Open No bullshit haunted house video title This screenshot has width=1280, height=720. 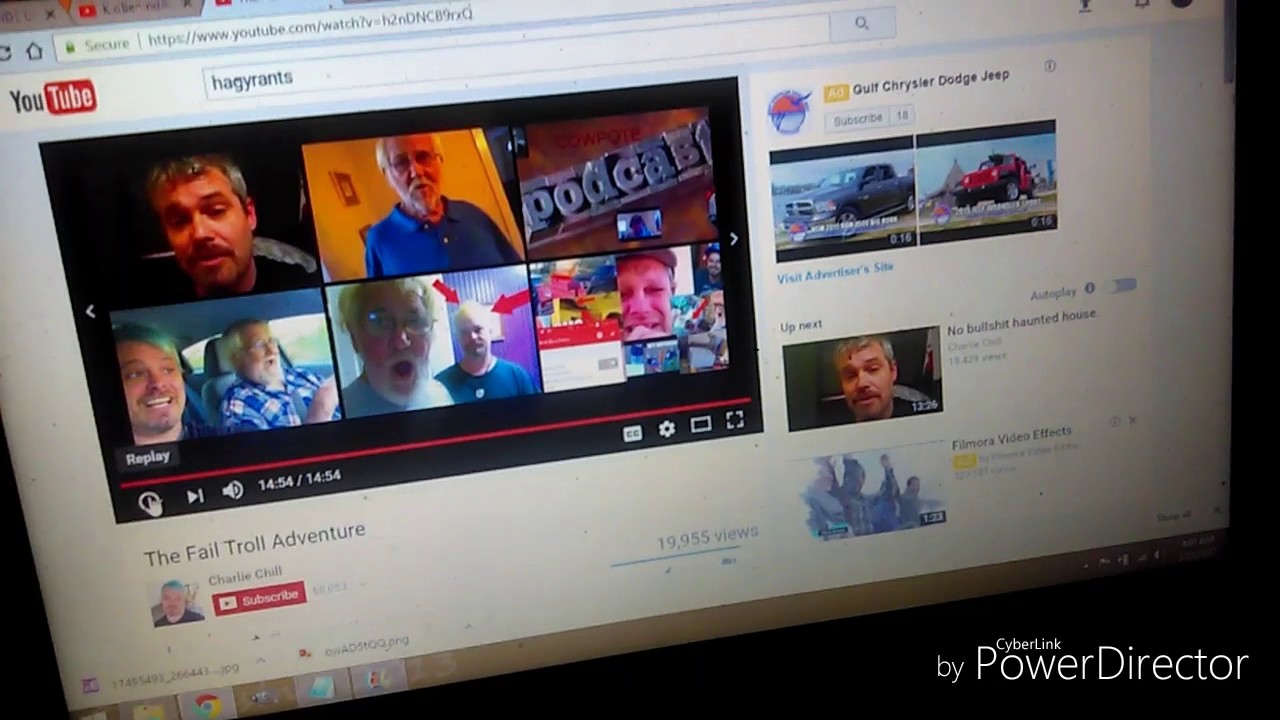(x=1022, y=324)
